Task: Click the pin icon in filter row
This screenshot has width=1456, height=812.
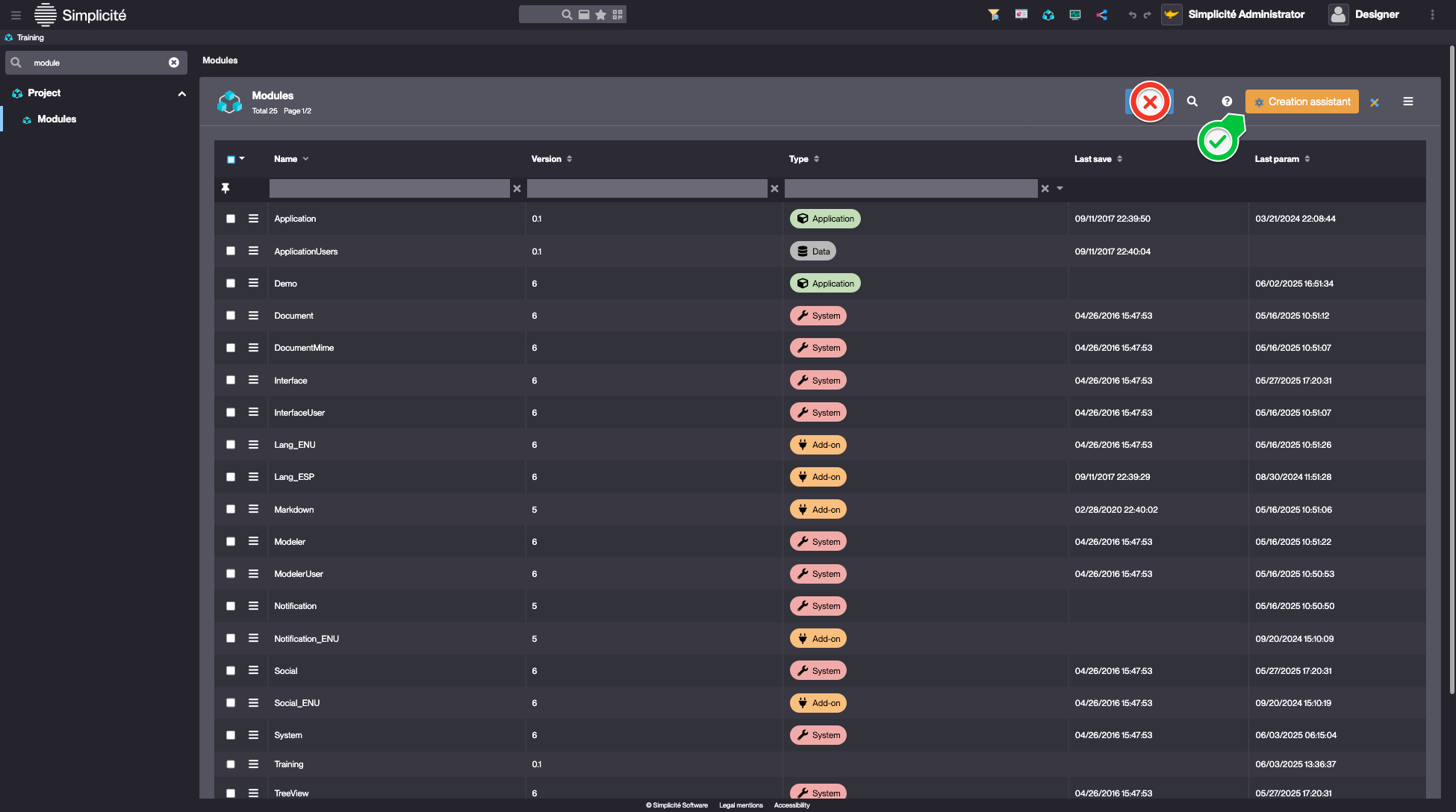Action: coord(225,188)
